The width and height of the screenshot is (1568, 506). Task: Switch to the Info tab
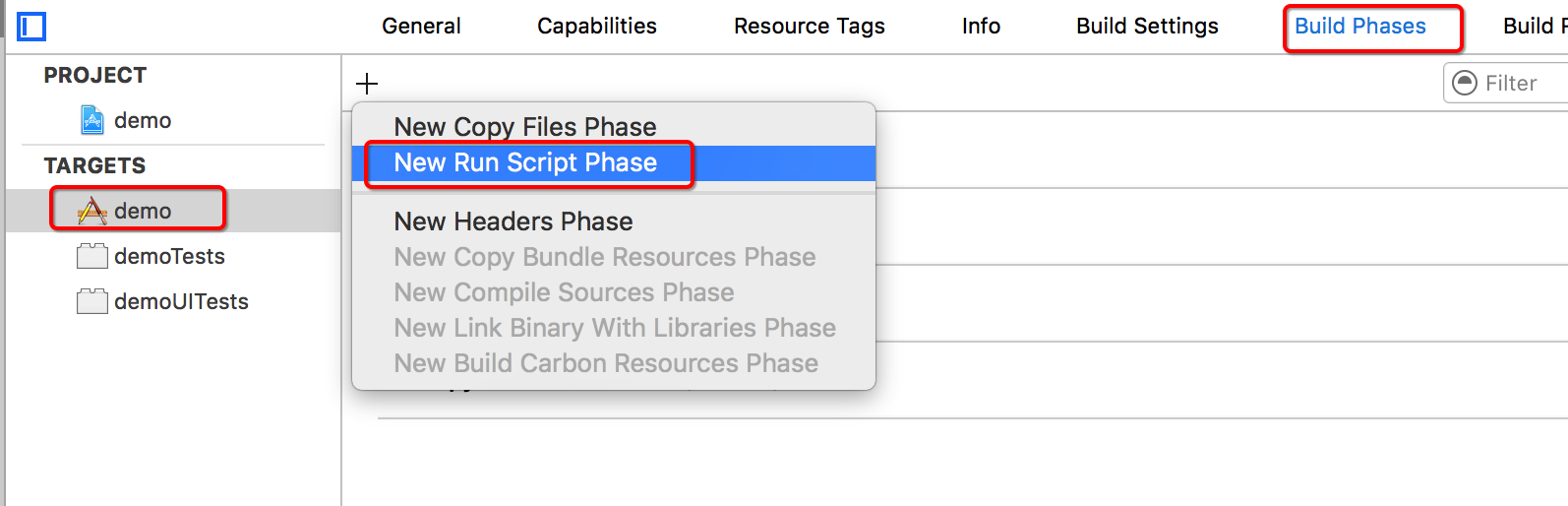[981, 26]
